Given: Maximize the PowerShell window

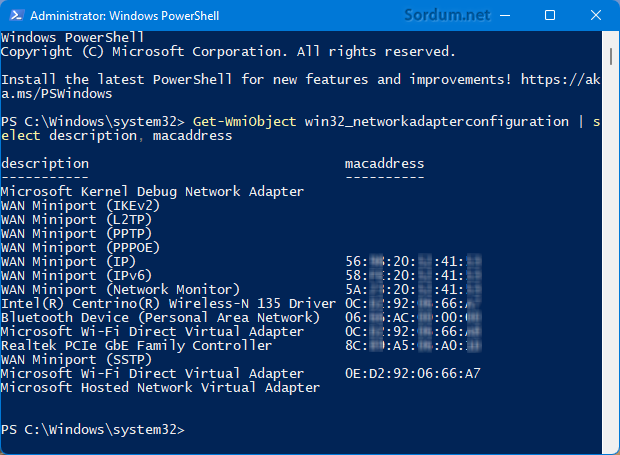Looking at the screenshot, I should coord(550,15).
